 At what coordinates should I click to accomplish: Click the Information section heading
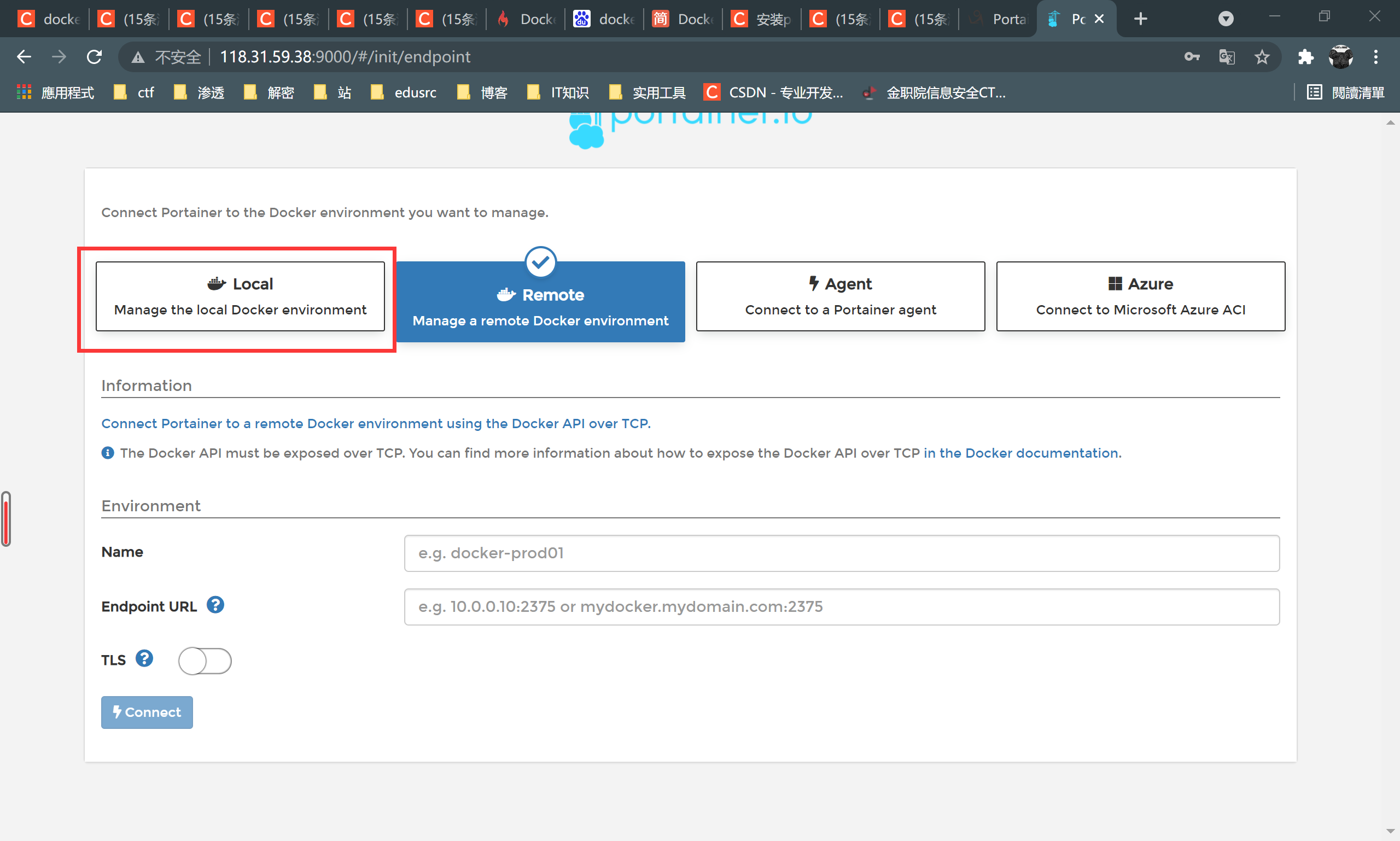(x=146, y=386)
